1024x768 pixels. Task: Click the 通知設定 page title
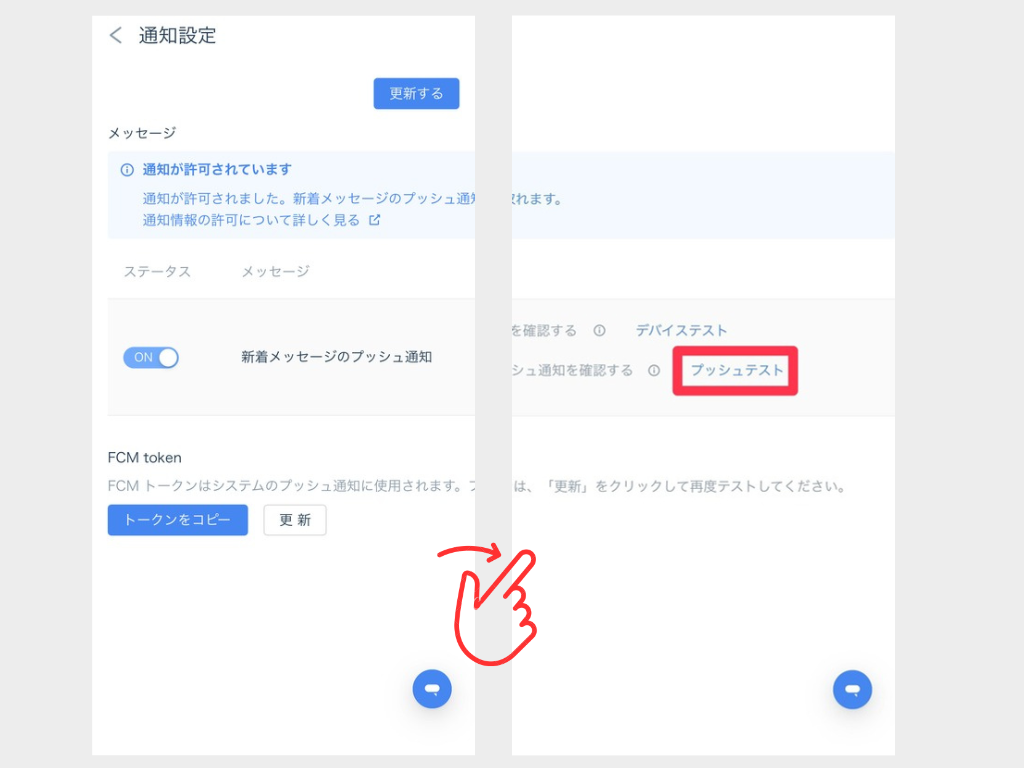click(177, 36)
